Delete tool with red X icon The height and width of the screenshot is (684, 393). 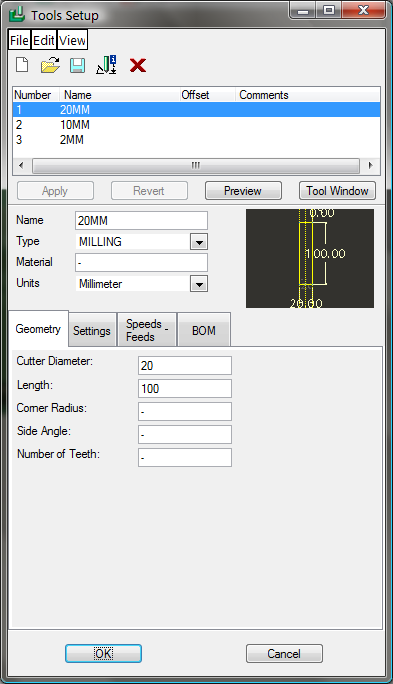click(x=137, y=65)
